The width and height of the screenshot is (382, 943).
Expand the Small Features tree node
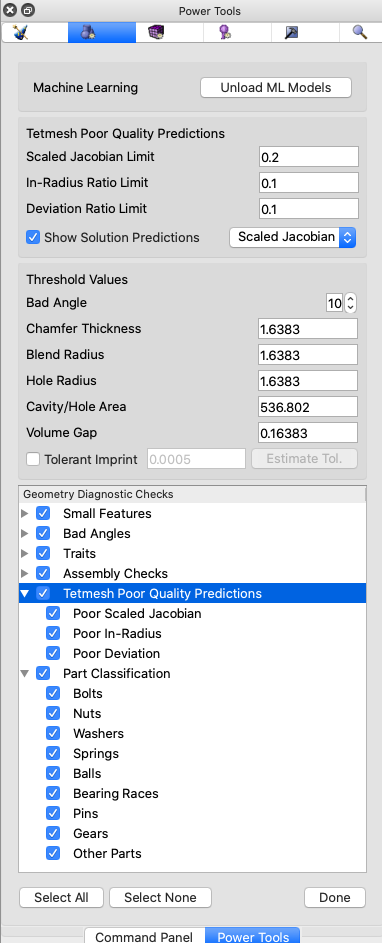pyautogui.click(x=25, y=514)
